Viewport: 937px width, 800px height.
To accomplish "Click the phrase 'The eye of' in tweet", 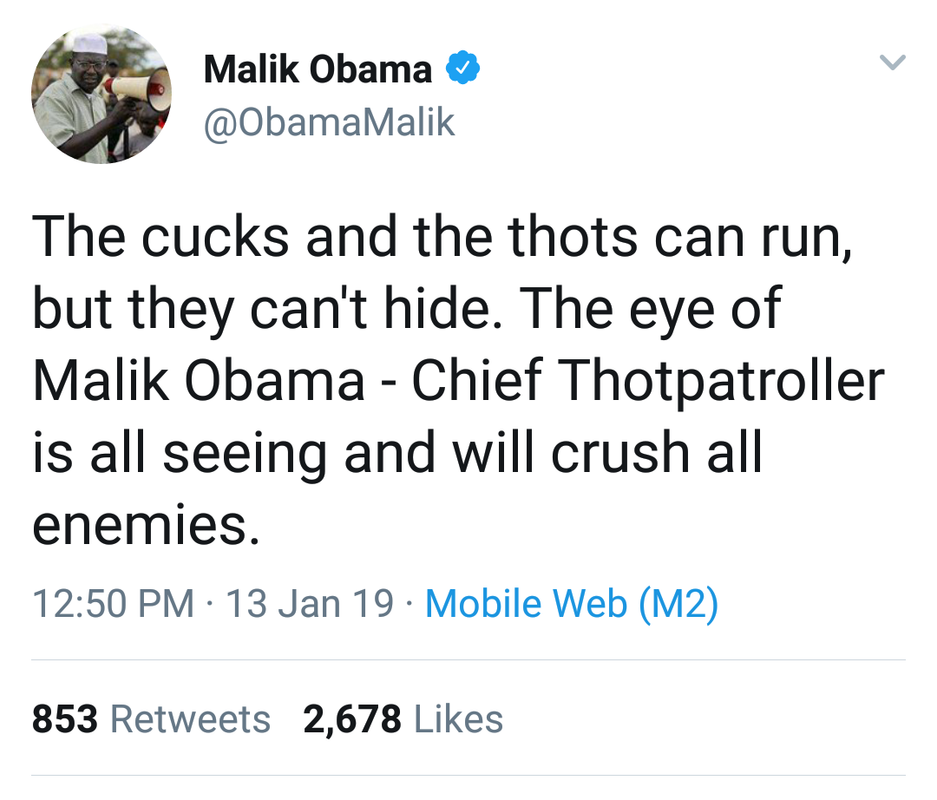I will 651,309.
